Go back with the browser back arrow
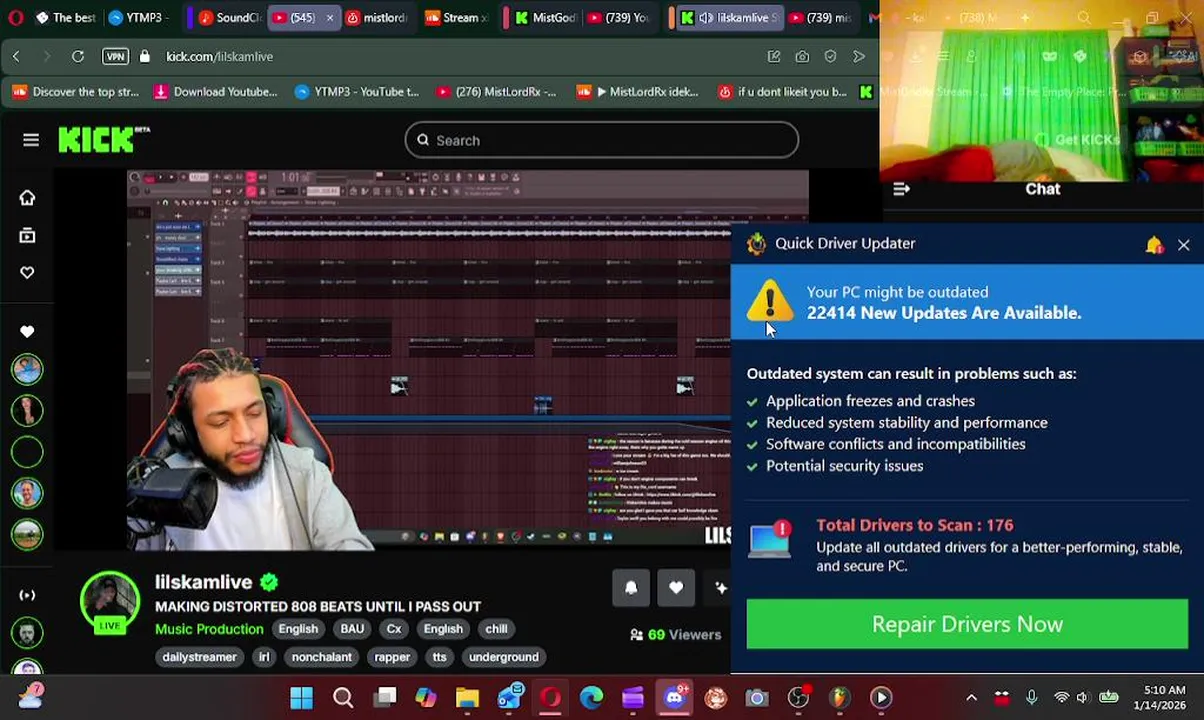Image resolution: width=1204 pixels, height=720 pixels. [16, 57]
